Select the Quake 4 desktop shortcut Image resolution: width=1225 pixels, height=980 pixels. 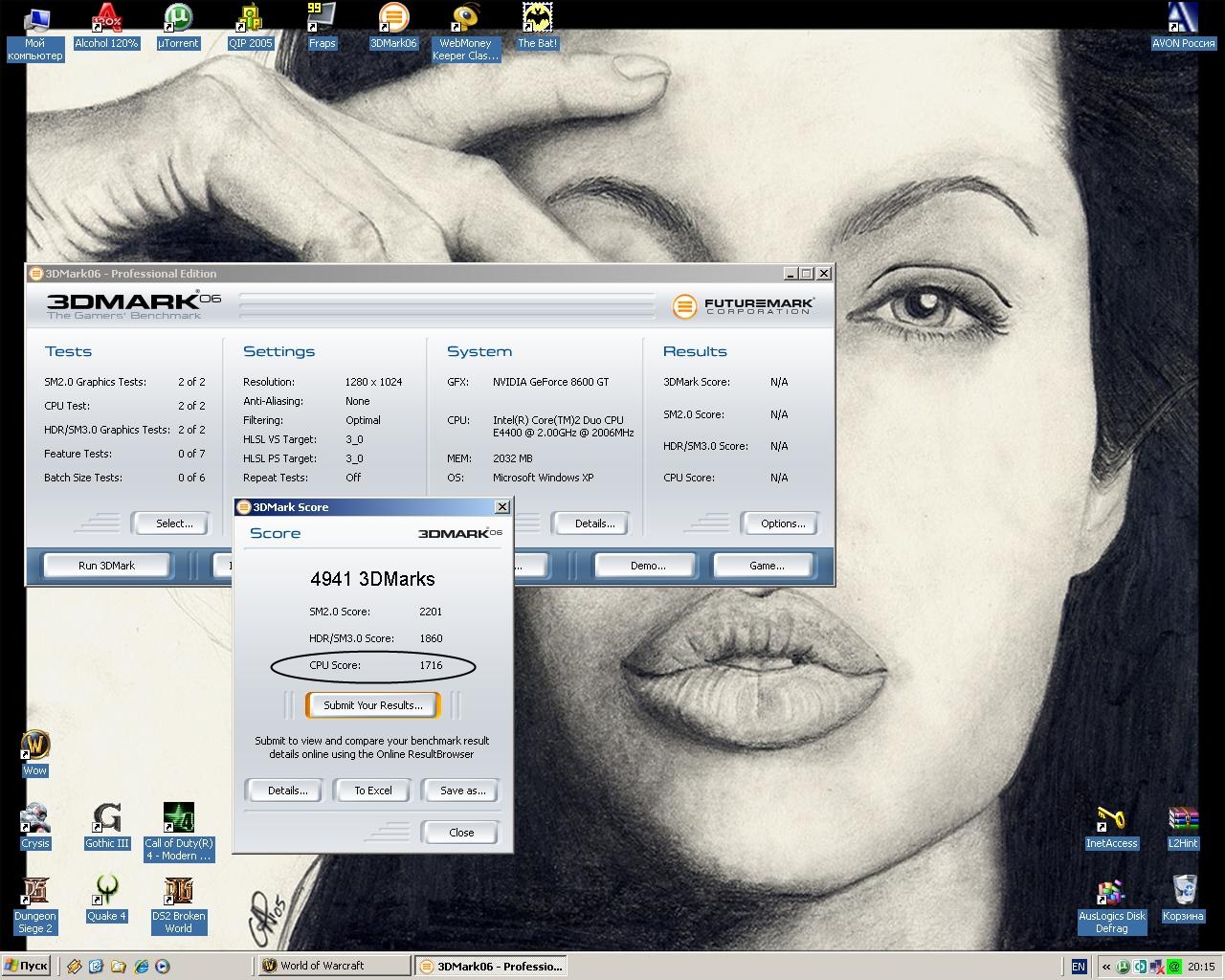click(106, 900)
